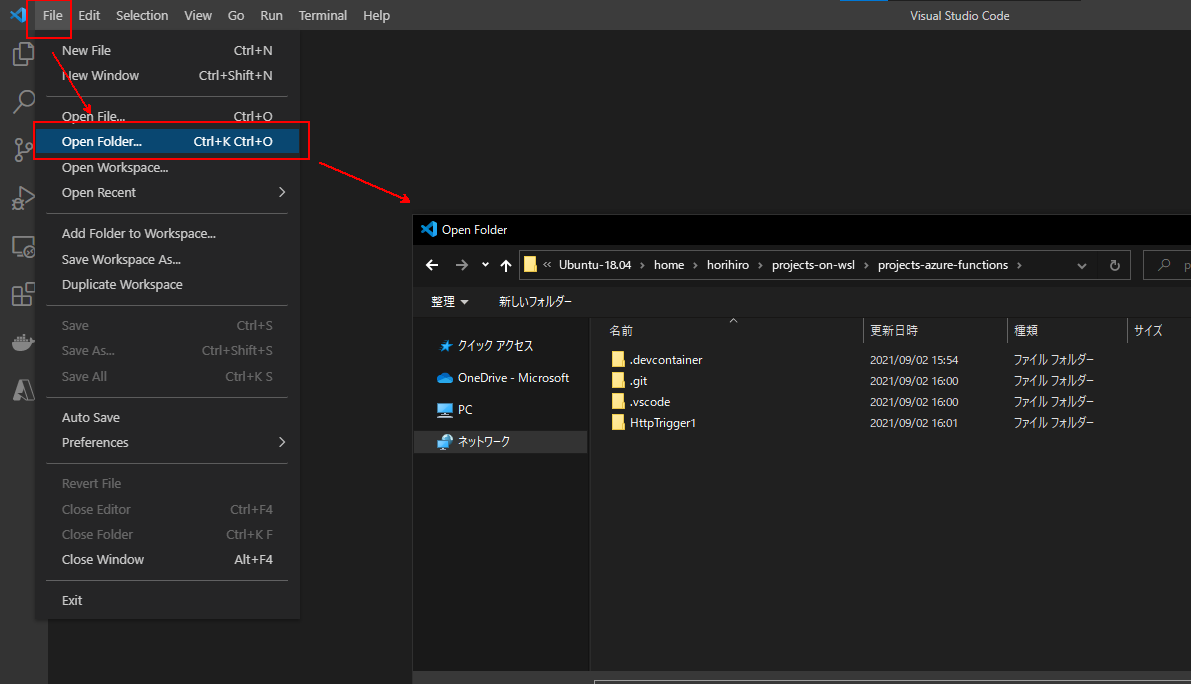Image resolution: width=1191 pixels, height=684 pixels.
Task: Click the dialog search field
Action: 1167,265
